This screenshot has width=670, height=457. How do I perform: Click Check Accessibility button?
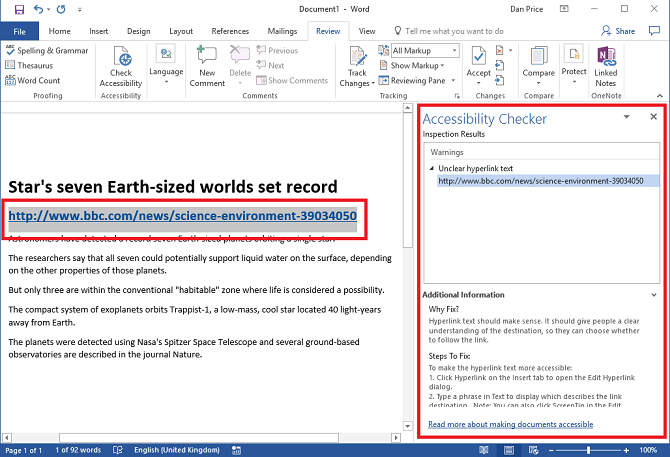[121, 67]
